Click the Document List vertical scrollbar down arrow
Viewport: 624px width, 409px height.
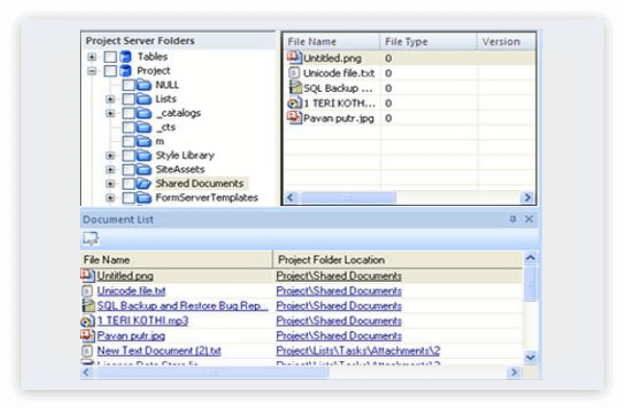[x=530, y=356]
